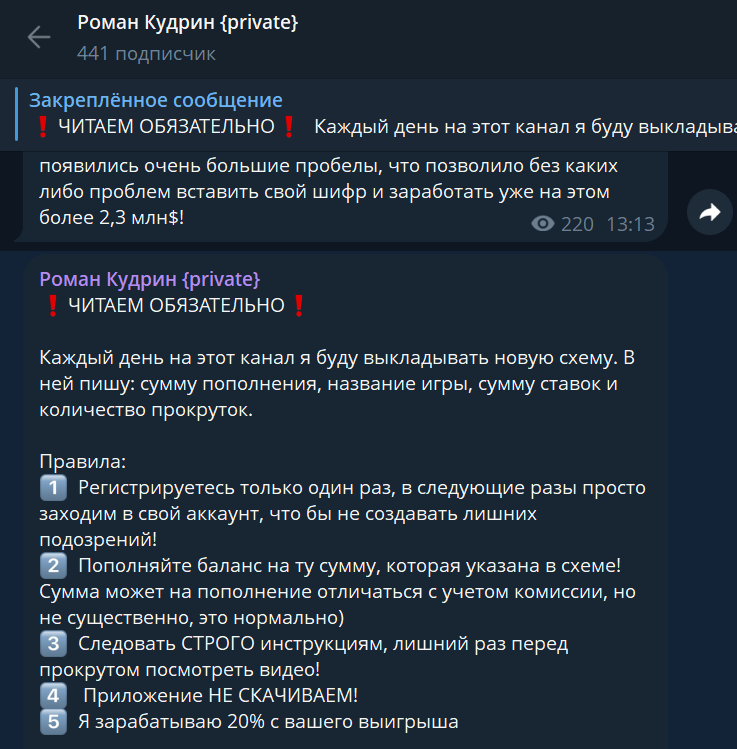This screenshot has height=749, width=737.
Task: Click the eye views icon showing 220
Action: coord(543,224)
